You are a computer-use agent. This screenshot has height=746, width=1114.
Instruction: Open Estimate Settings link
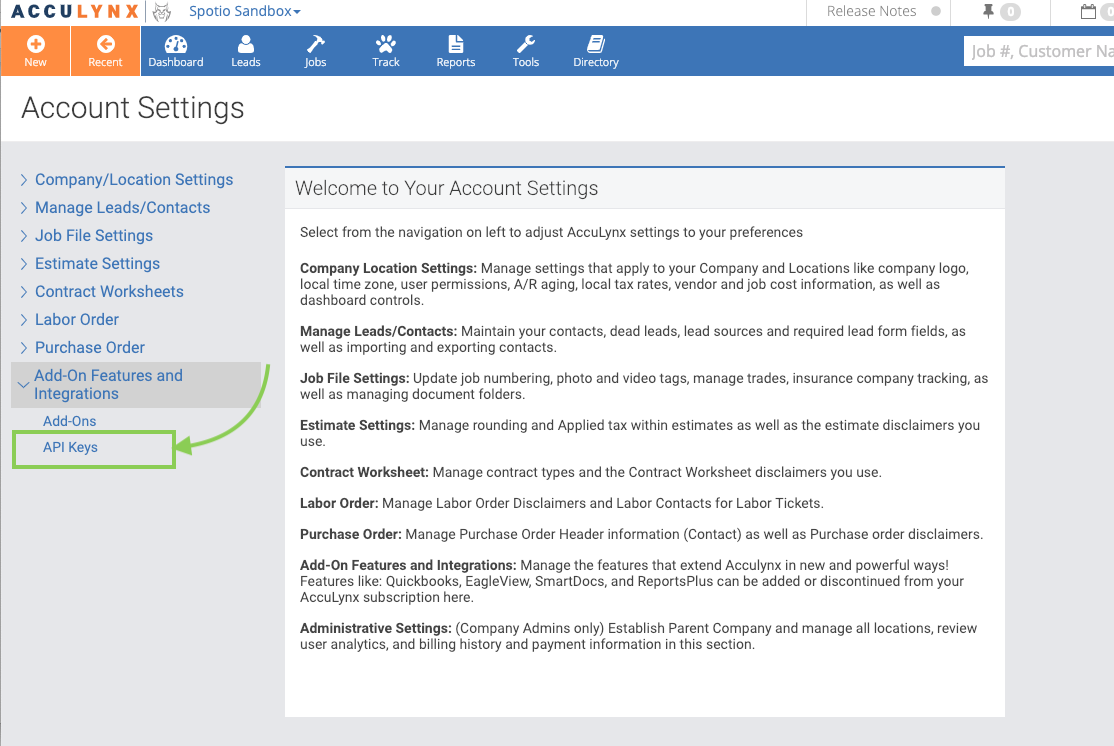coord(97,264)
